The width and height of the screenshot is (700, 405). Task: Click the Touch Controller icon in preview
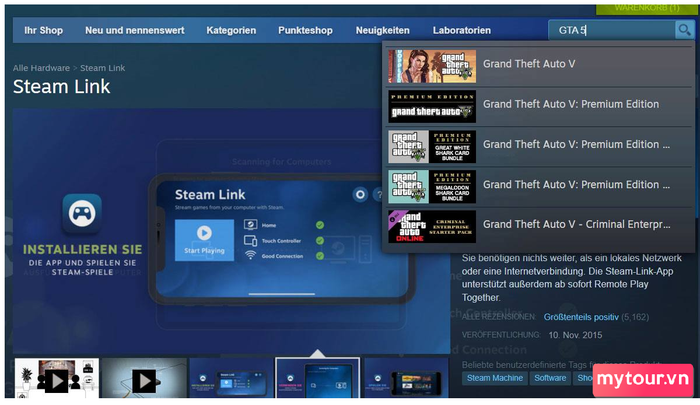pos(250,241)
